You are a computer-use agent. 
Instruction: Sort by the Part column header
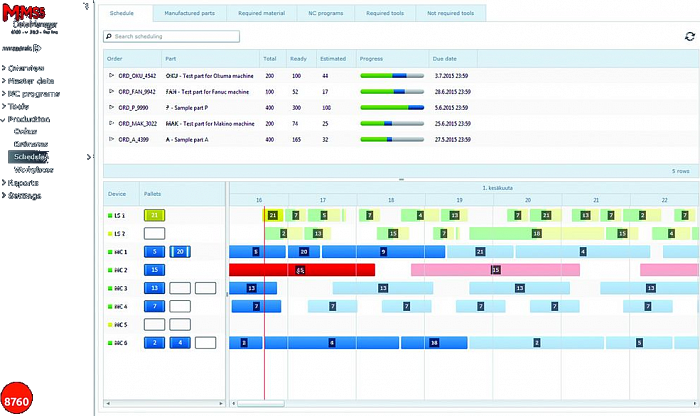(x=210, y=58)
